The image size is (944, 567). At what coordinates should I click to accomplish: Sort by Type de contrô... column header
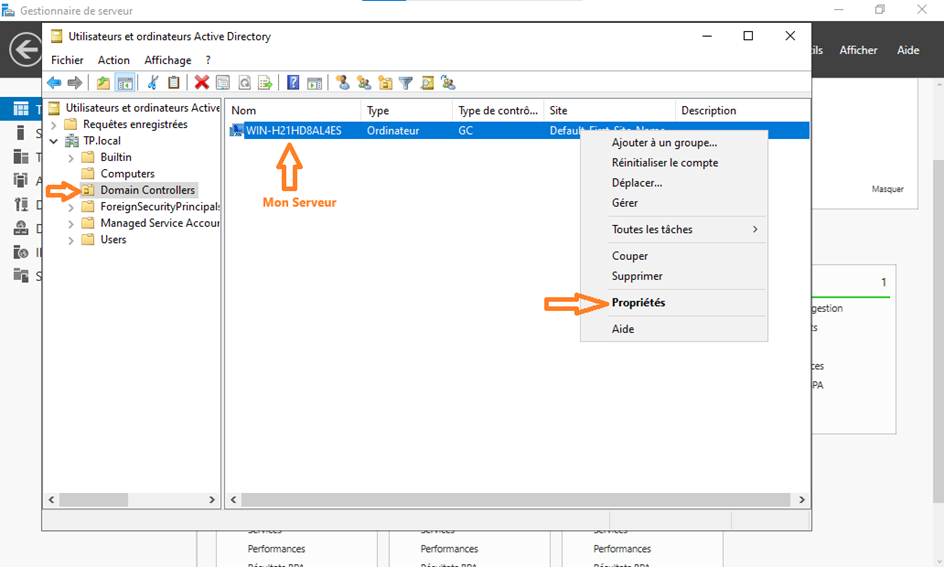[x=498, y=111]
